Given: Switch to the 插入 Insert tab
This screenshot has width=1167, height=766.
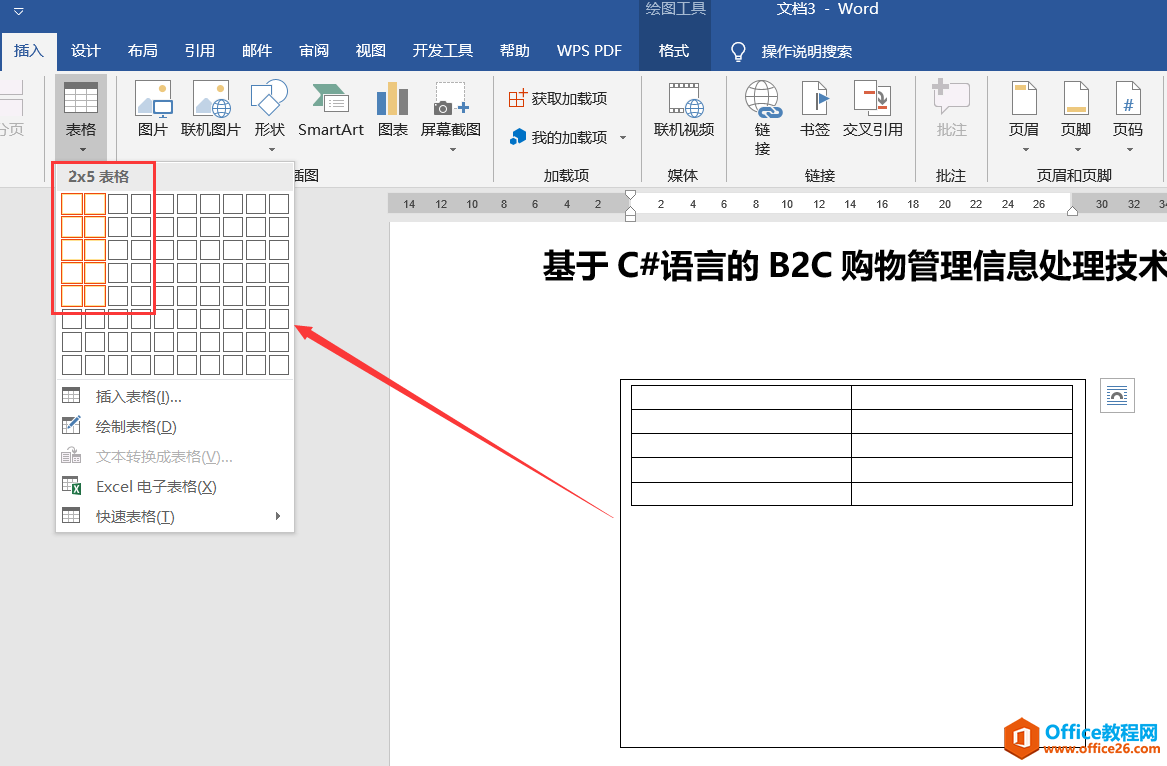Looking at the screenshot, I should [x=28, y=51].
